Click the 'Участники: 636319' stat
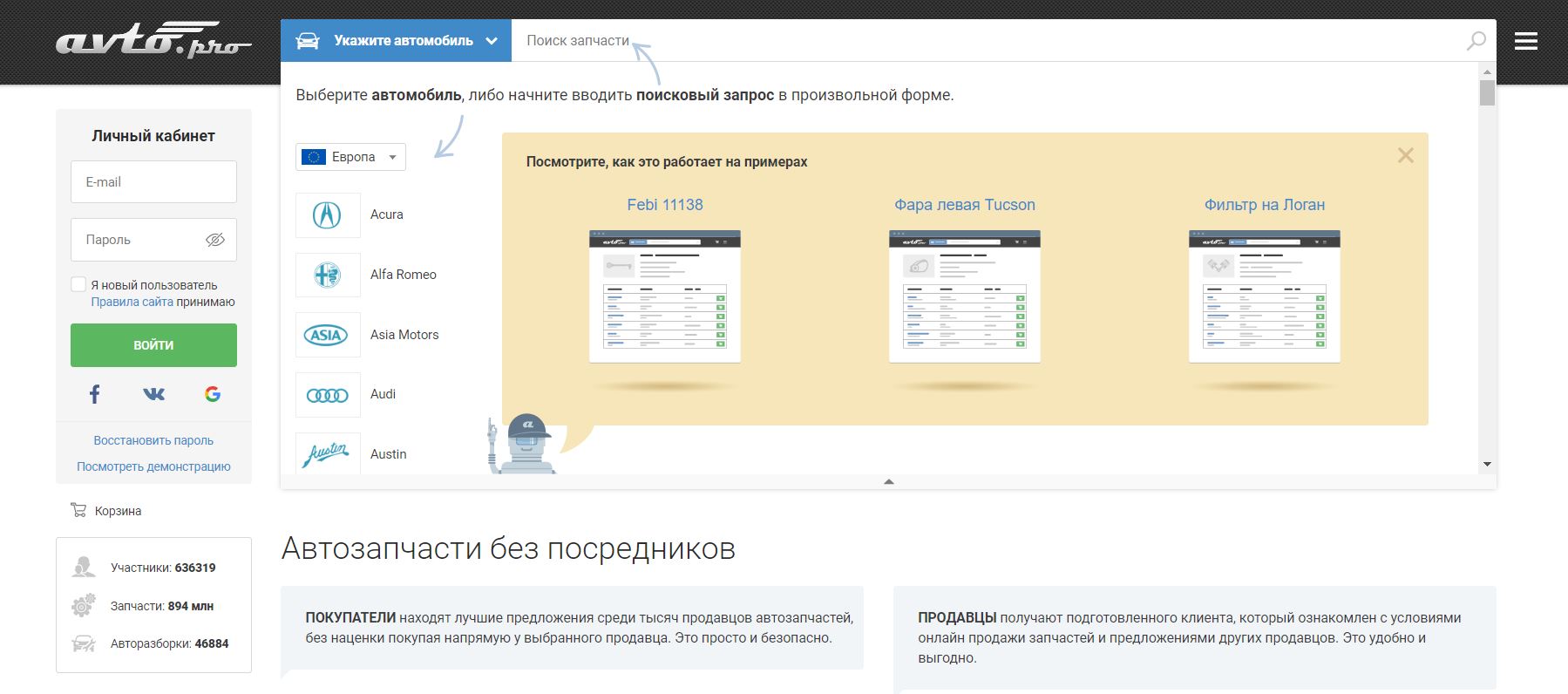 coord(163,568)
